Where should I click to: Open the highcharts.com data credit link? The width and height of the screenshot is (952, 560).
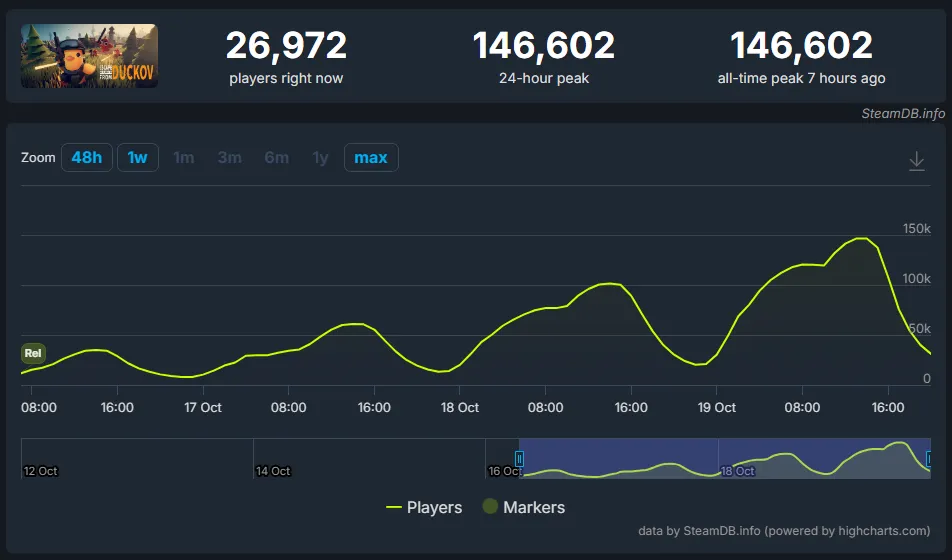pos(784,531)
